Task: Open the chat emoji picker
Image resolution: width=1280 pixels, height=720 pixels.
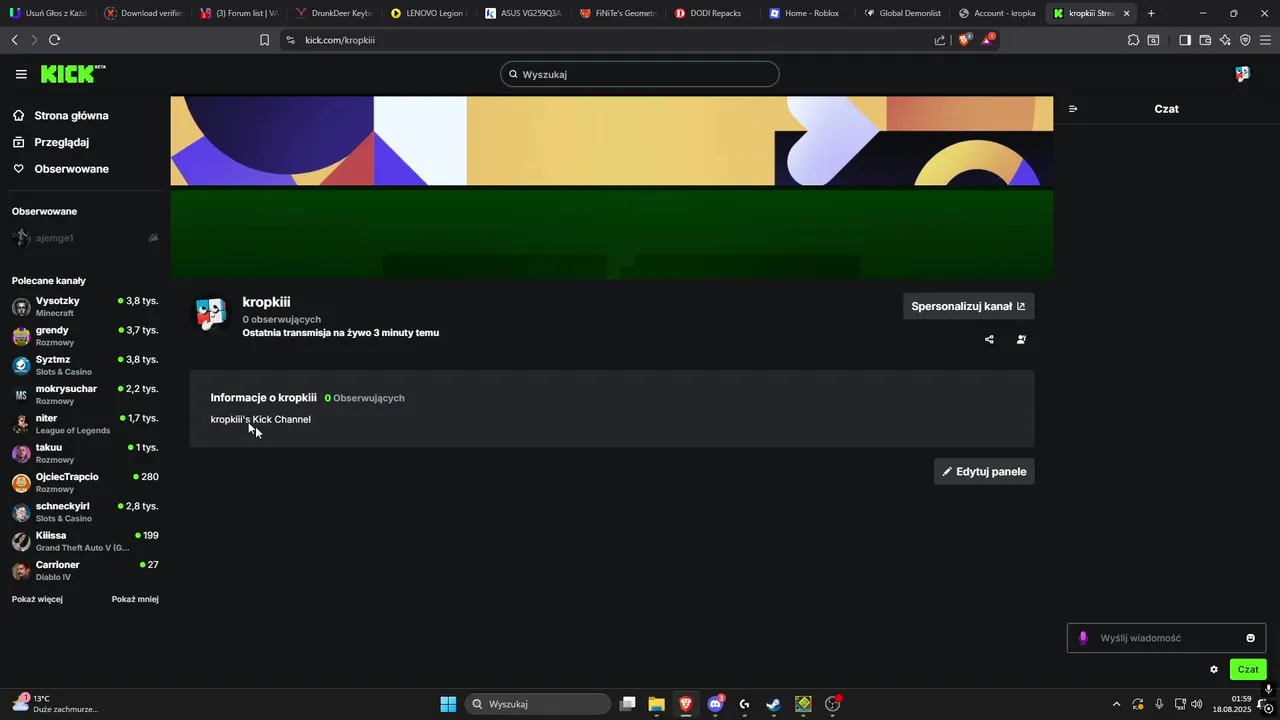Action: pyautogui.click(x=1250, y=638)
